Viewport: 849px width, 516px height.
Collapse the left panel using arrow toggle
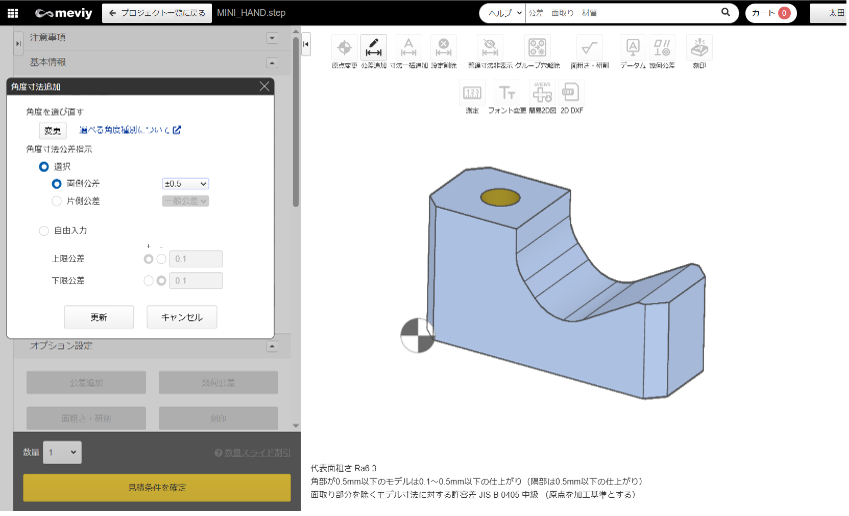pyautogui.click(x=18, y=43)
